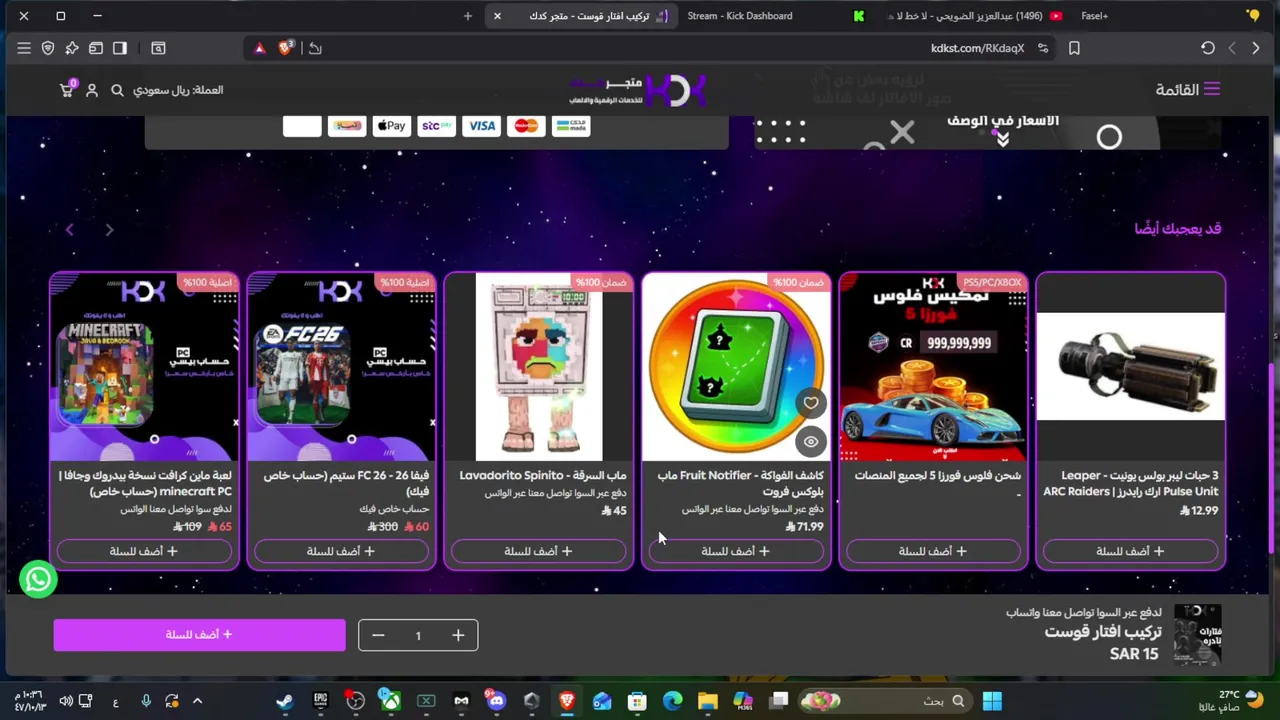
Task: Open Brave Shields lion icon
Action: click(286, 48)
